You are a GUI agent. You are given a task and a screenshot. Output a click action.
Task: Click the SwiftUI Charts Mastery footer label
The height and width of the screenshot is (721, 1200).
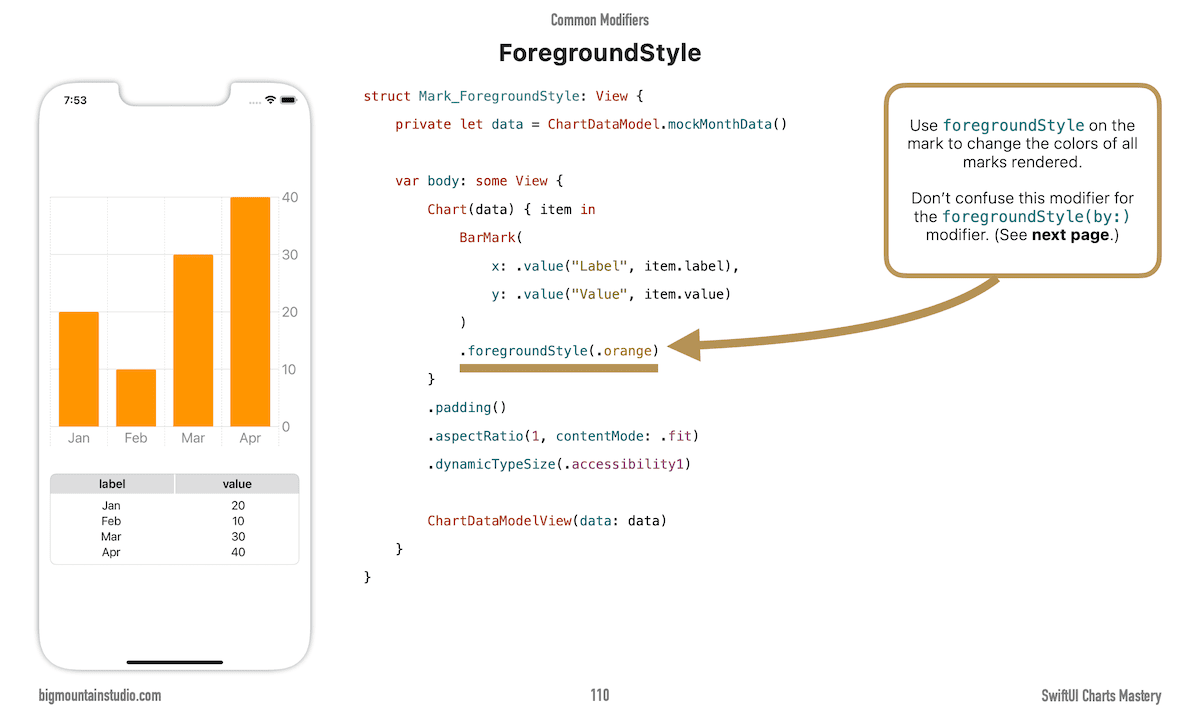point(1103,696)
